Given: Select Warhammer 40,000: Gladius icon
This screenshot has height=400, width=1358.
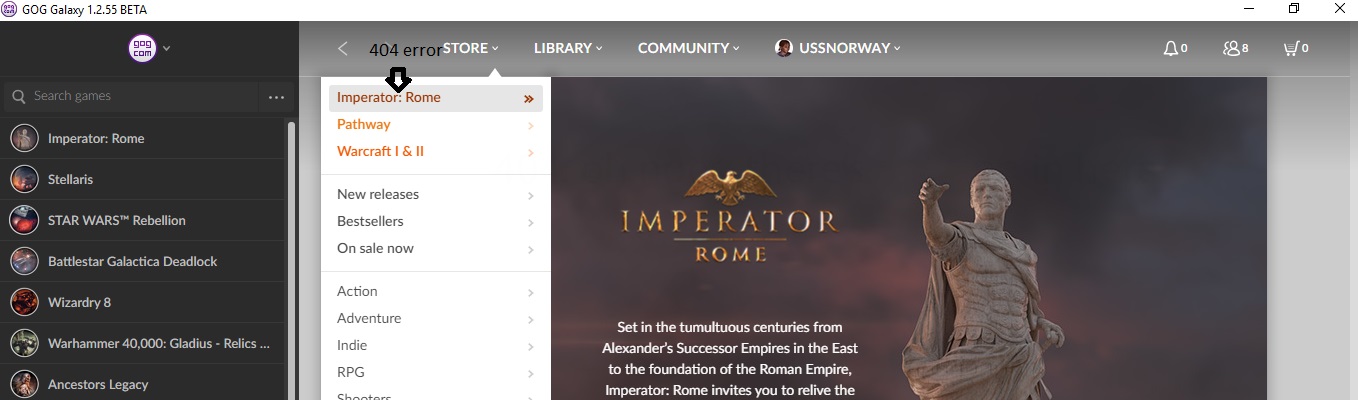Looking at the screenshot, I should [x=24, y=343].
